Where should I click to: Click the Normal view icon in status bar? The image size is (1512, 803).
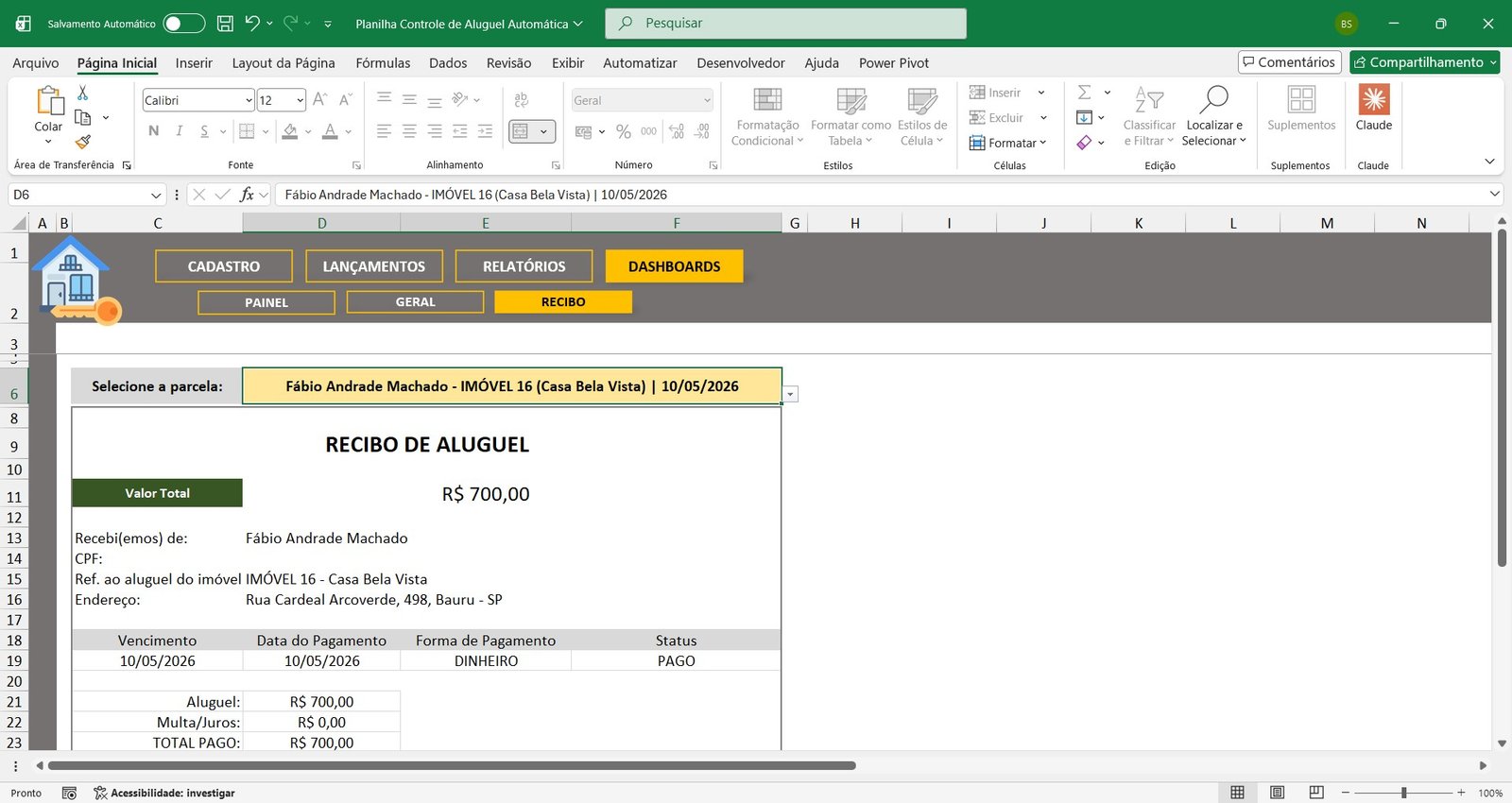pyautogui.click(x=1237, y=793)
